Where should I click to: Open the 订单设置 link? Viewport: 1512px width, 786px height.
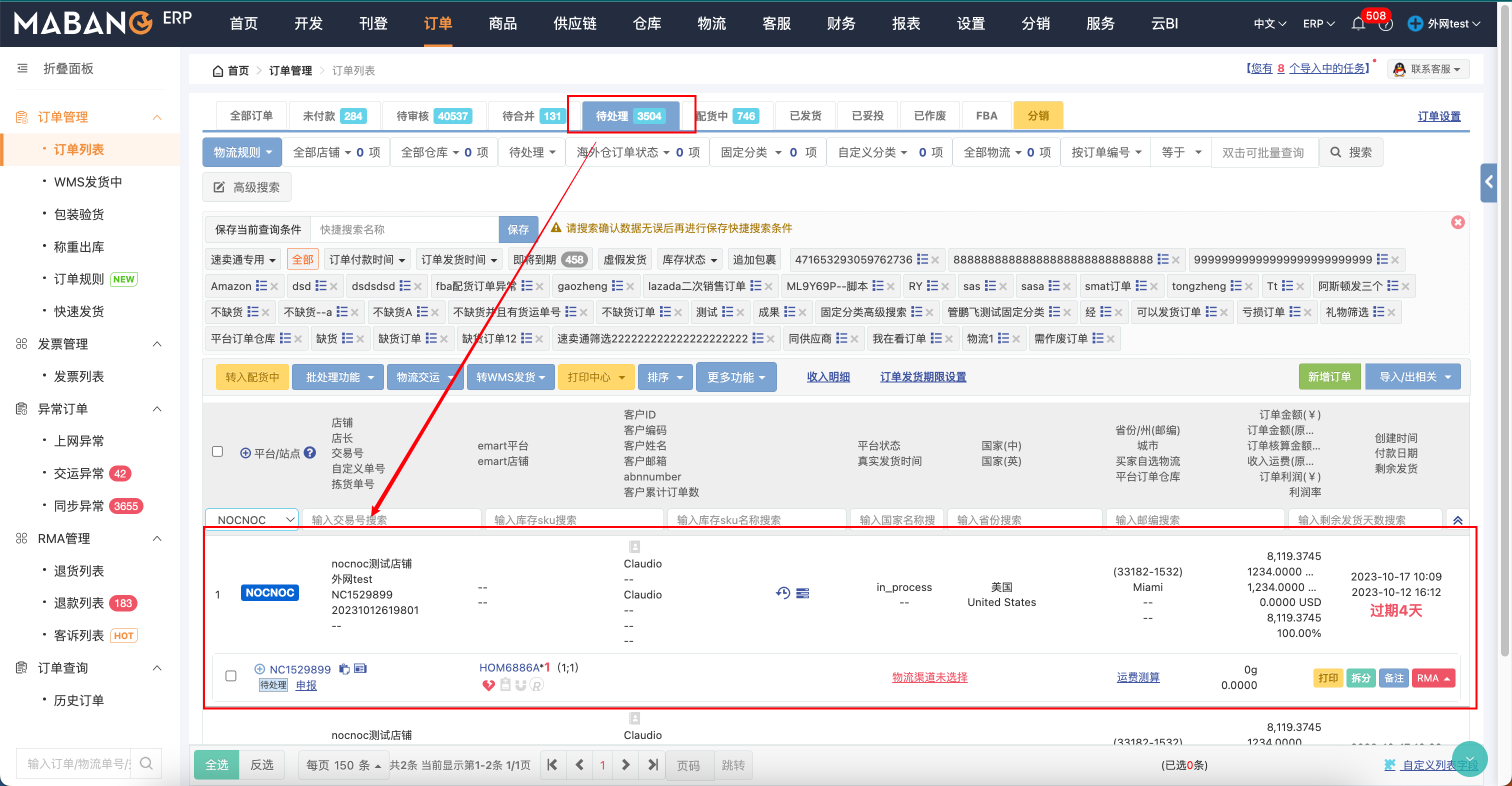tap(1438, 116)
